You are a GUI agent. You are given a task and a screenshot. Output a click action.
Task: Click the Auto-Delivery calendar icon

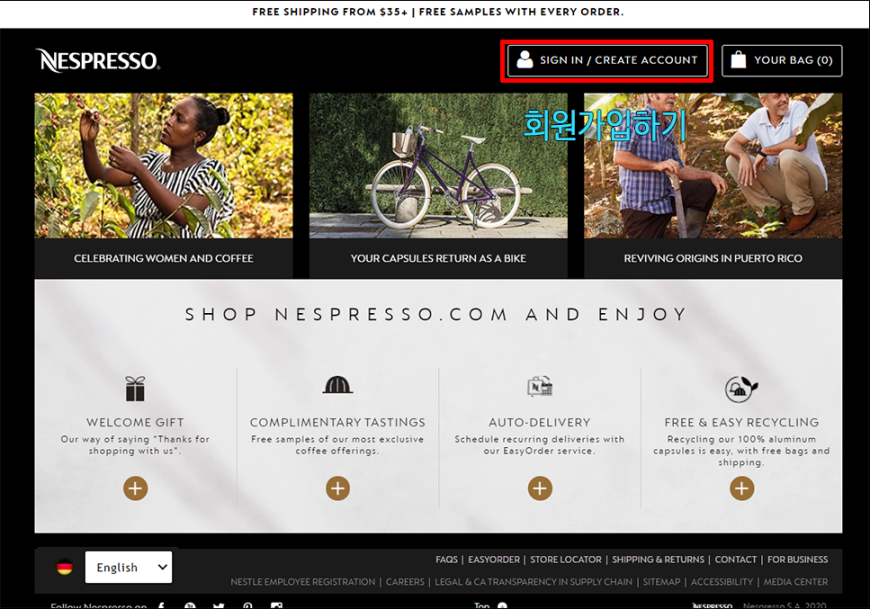[x=540, y=386]
